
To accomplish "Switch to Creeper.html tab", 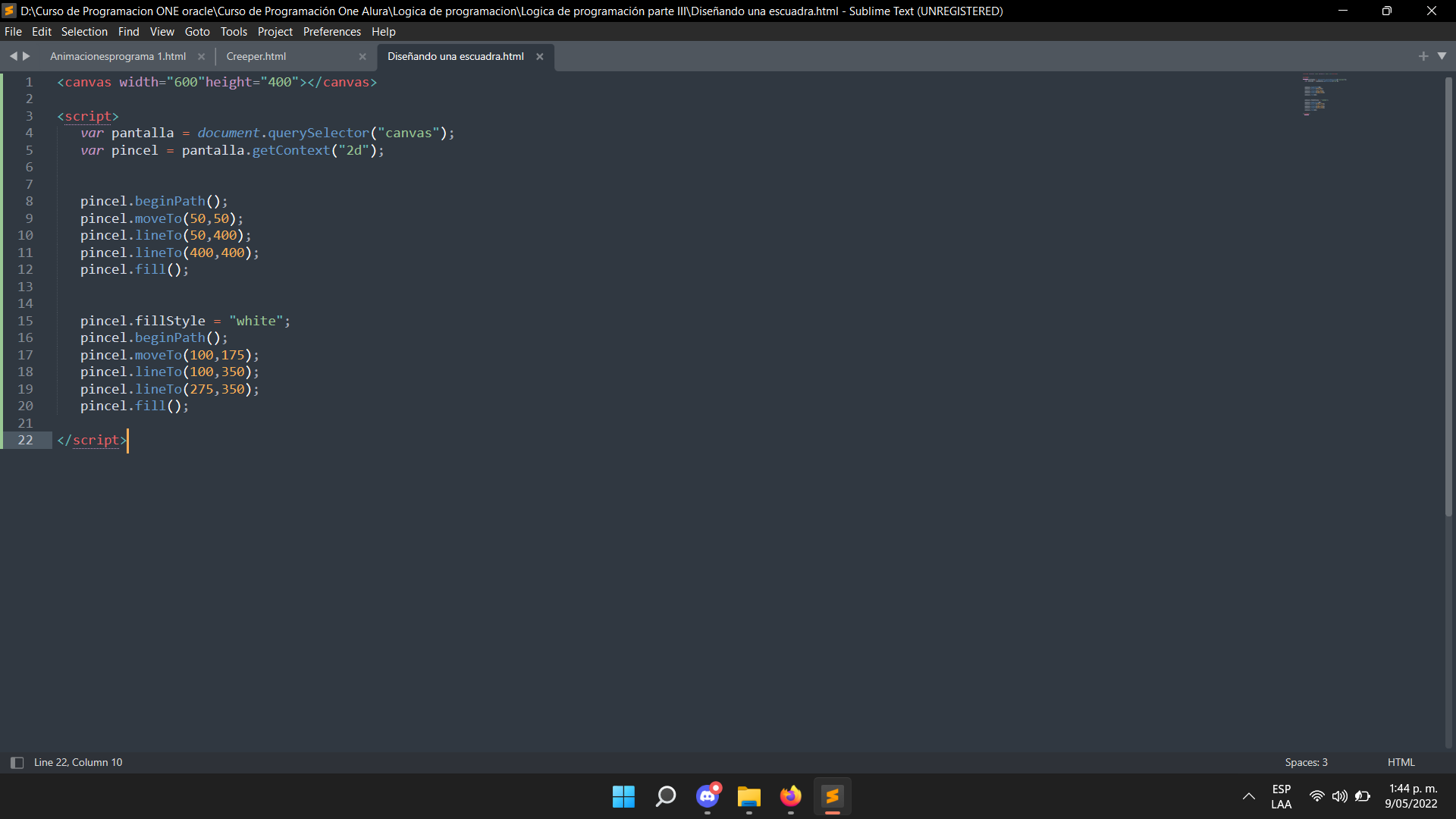I will coord(255,55).
